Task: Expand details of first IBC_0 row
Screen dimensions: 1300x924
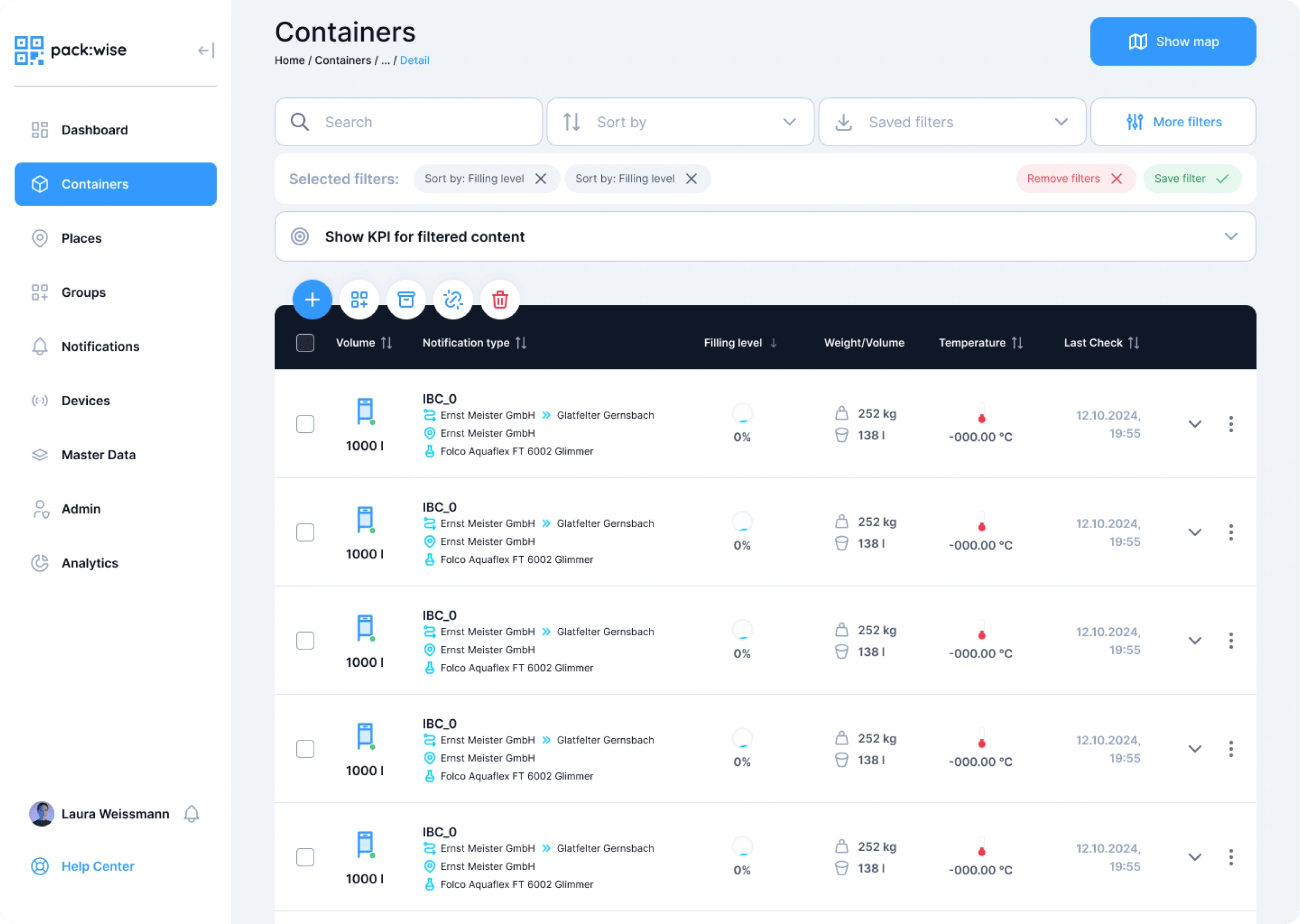Action: pyautogui.click(x=1195, y=424)
